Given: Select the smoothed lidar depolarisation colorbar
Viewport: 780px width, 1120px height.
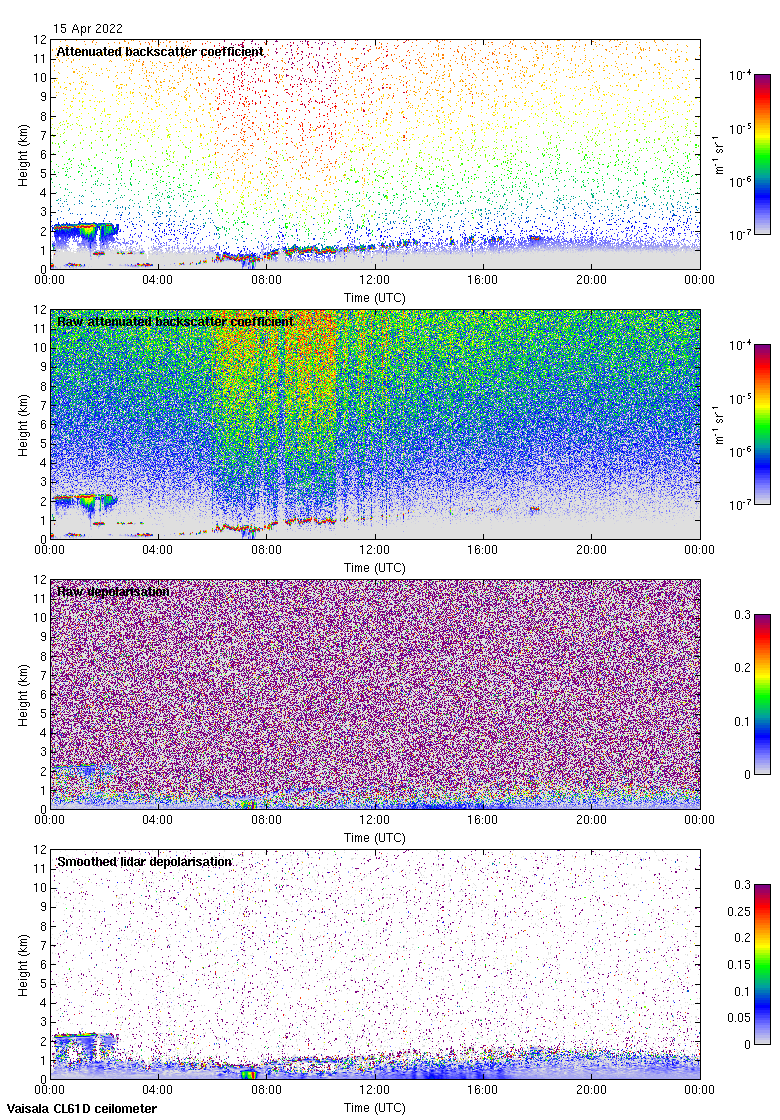Looking at the screenshot, I should pos(762,964).
